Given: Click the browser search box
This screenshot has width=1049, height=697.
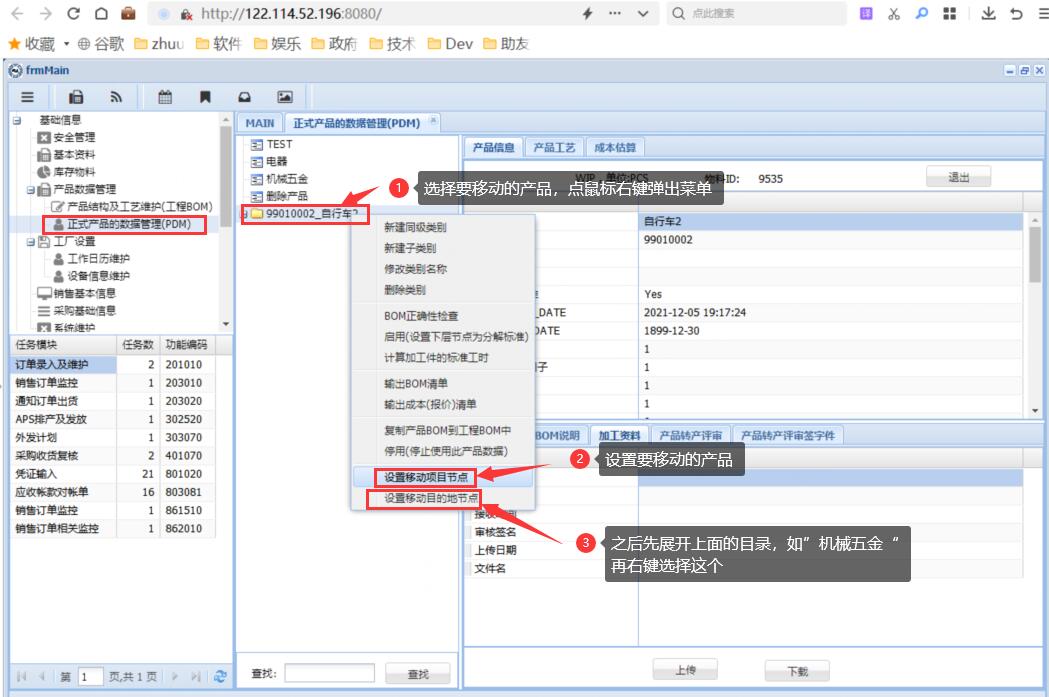Looking at the screenshot, I should (x=757, y=13).
